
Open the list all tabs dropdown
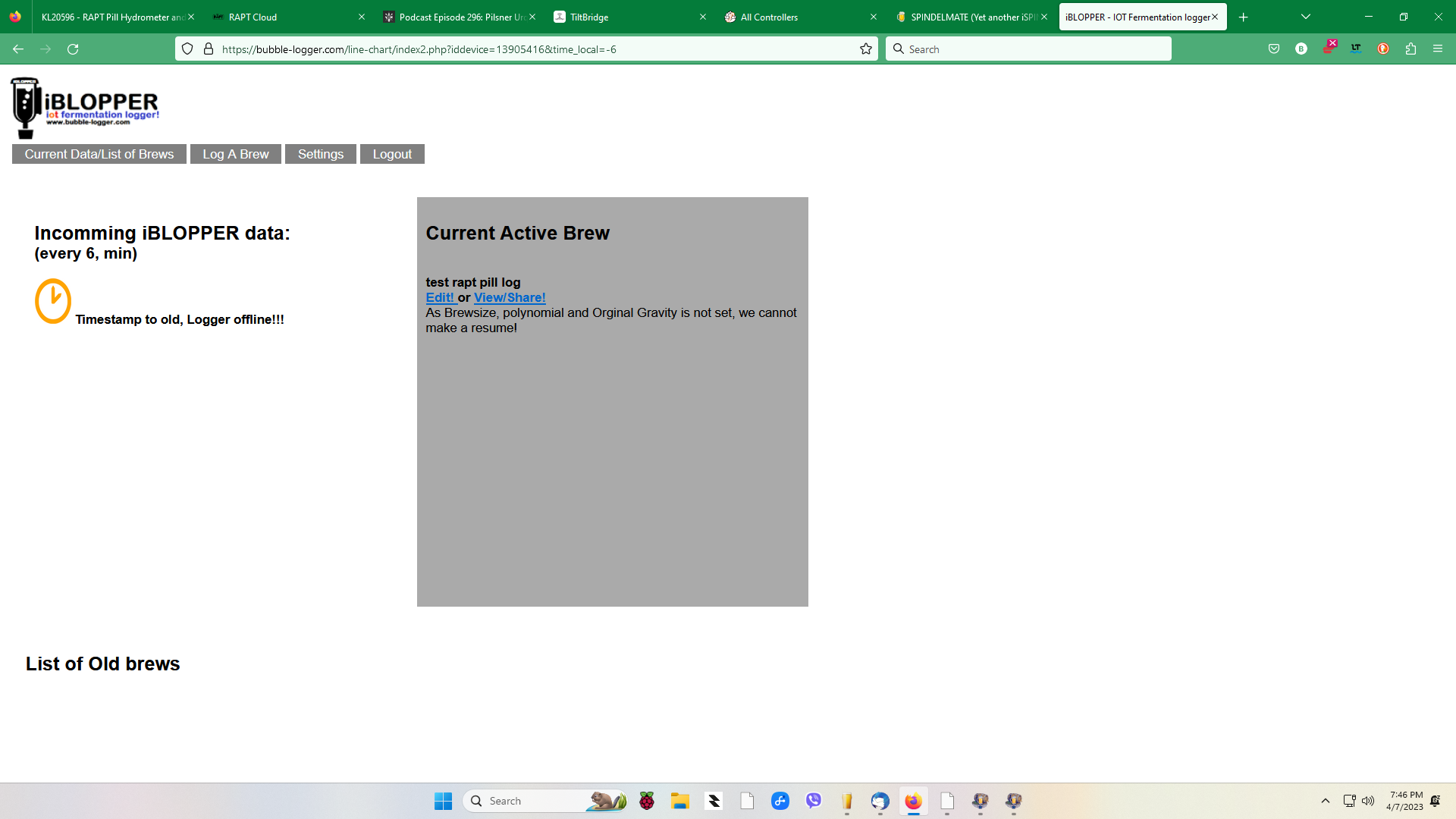tap(1306, 17)
